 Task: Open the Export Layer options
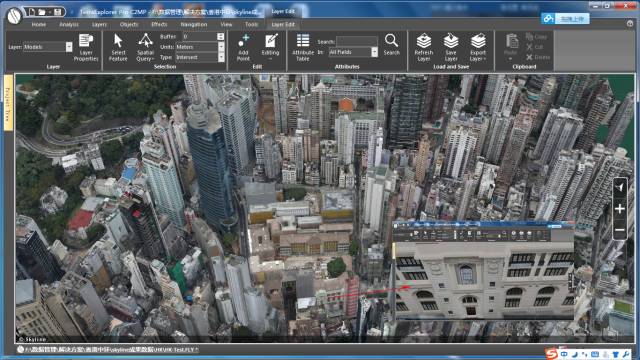coord(478,48)
